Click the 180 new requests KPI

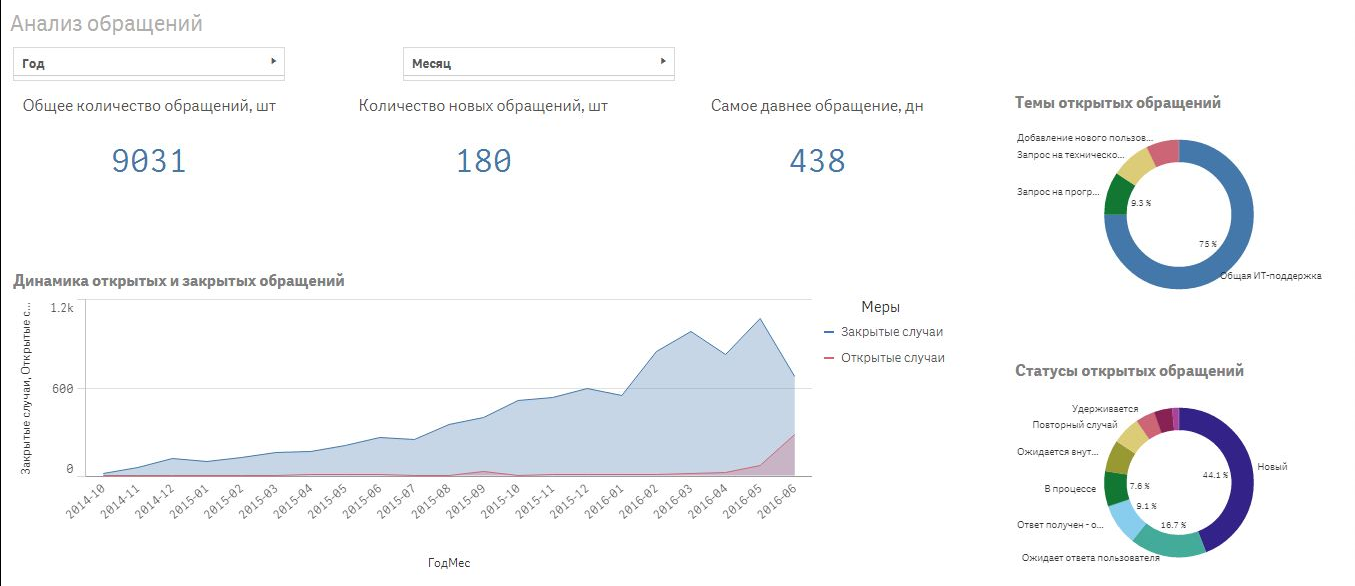483,161
